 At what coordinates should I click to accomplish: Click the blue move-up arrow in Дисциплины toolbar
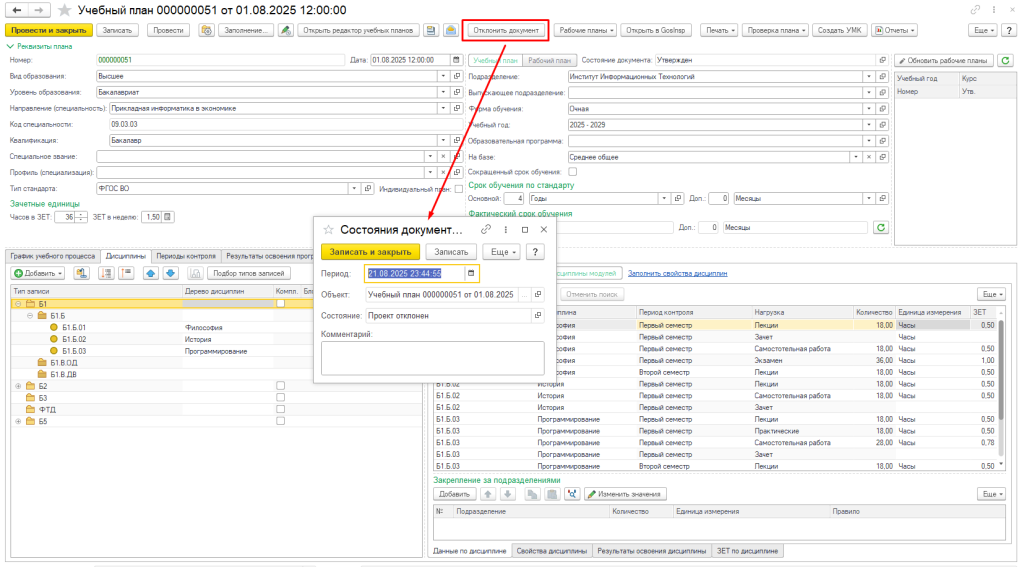coord(149,273)
